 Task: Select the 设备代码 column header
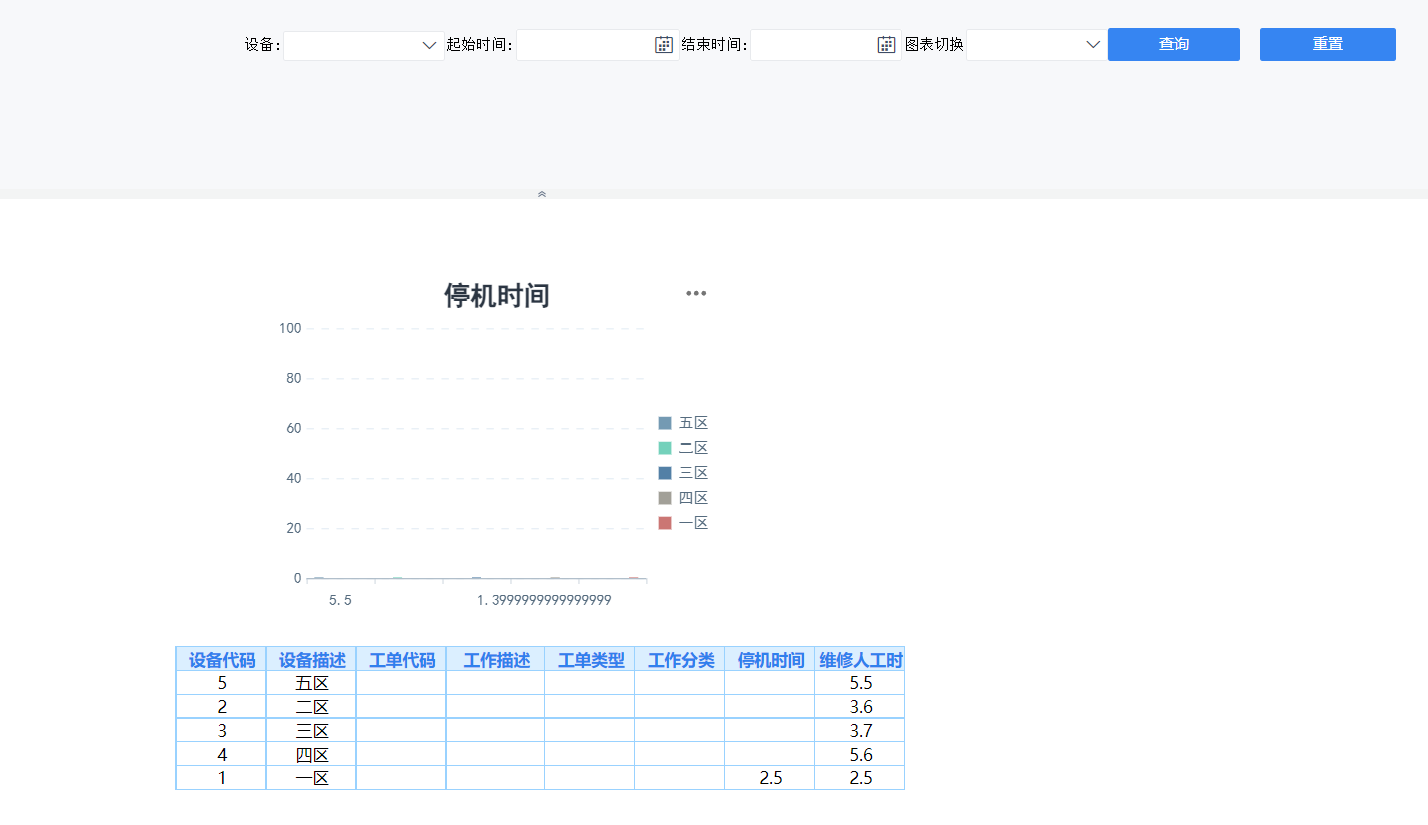click(222, 660)
